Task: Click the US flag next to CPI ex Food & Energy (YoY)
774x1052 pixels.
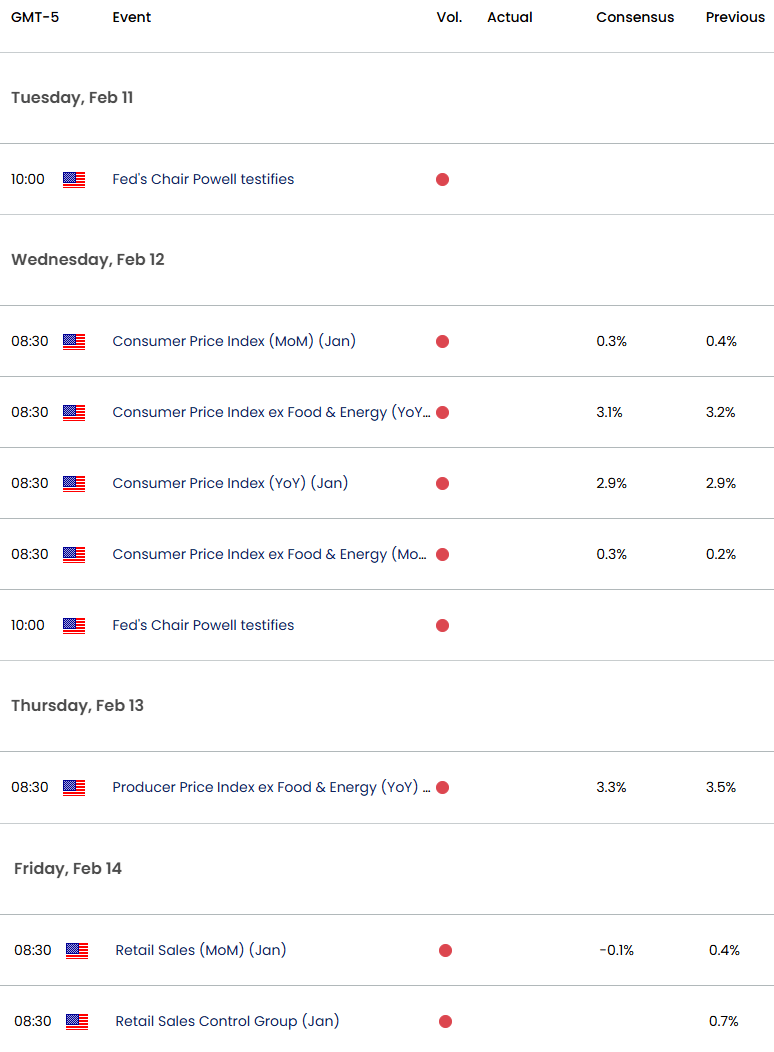Action: coord(74,412)
